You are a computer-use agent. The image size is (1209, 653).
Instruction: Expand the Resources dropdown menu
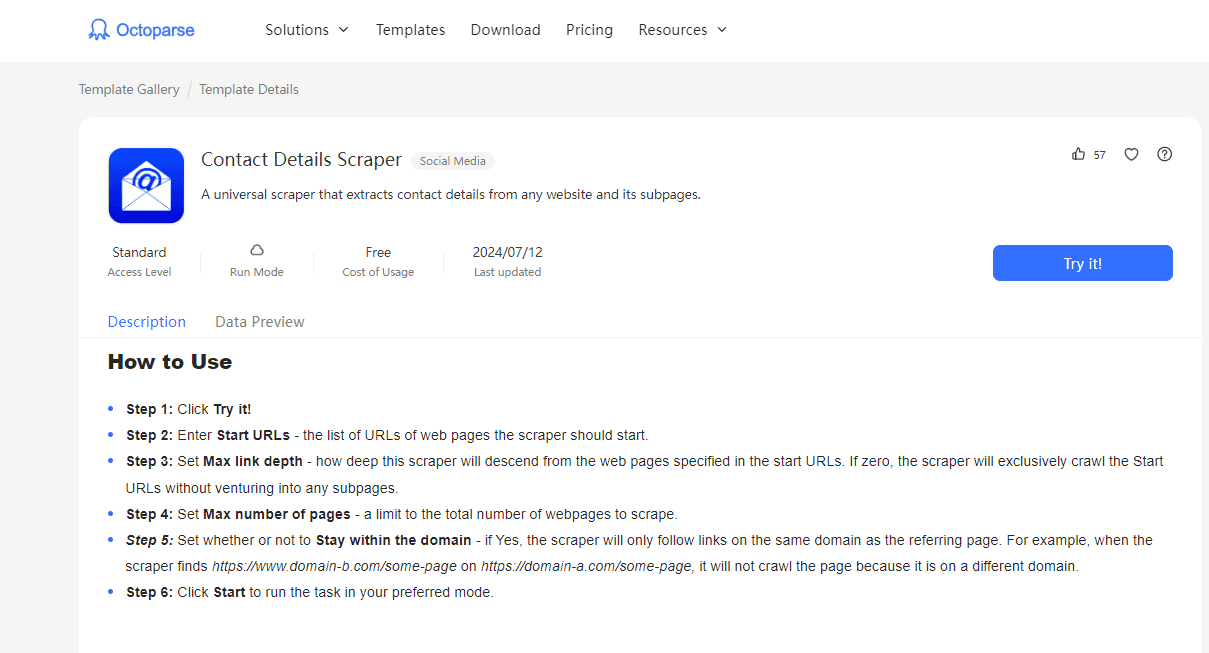click(683, 30)
